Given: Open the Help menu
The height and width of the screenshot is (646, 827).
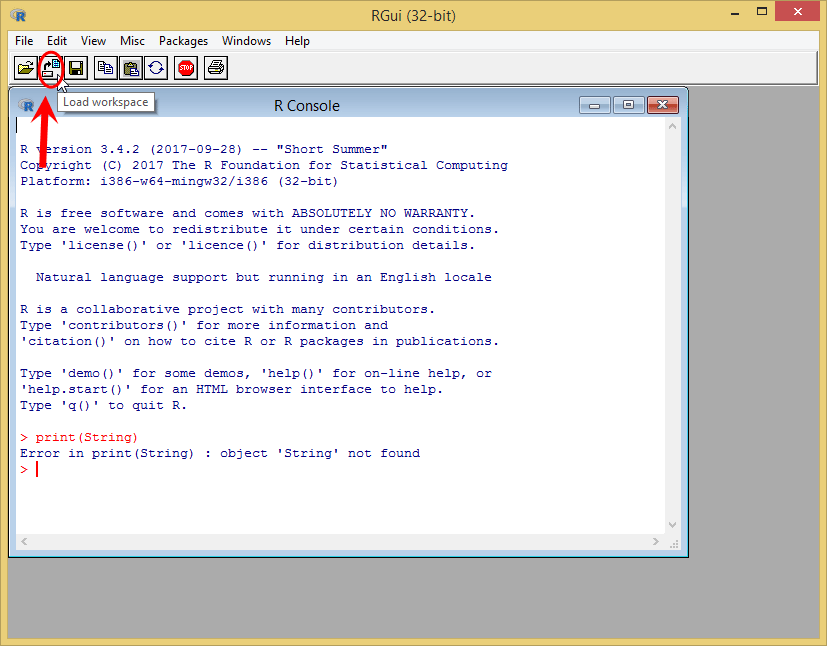Looking at the screenshot, I should [x=297, y=41].
